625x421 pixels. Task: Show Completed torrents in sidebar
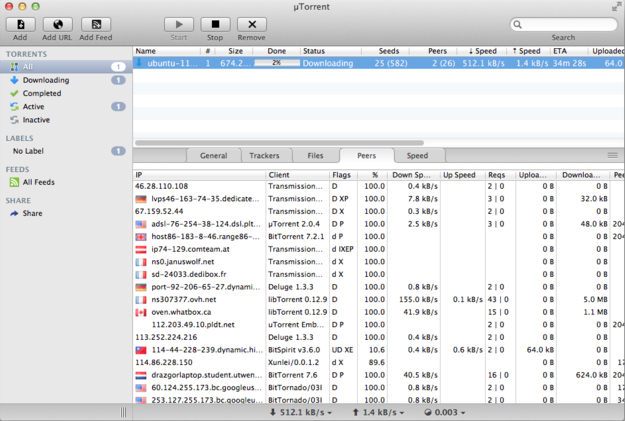click(42, 93)
